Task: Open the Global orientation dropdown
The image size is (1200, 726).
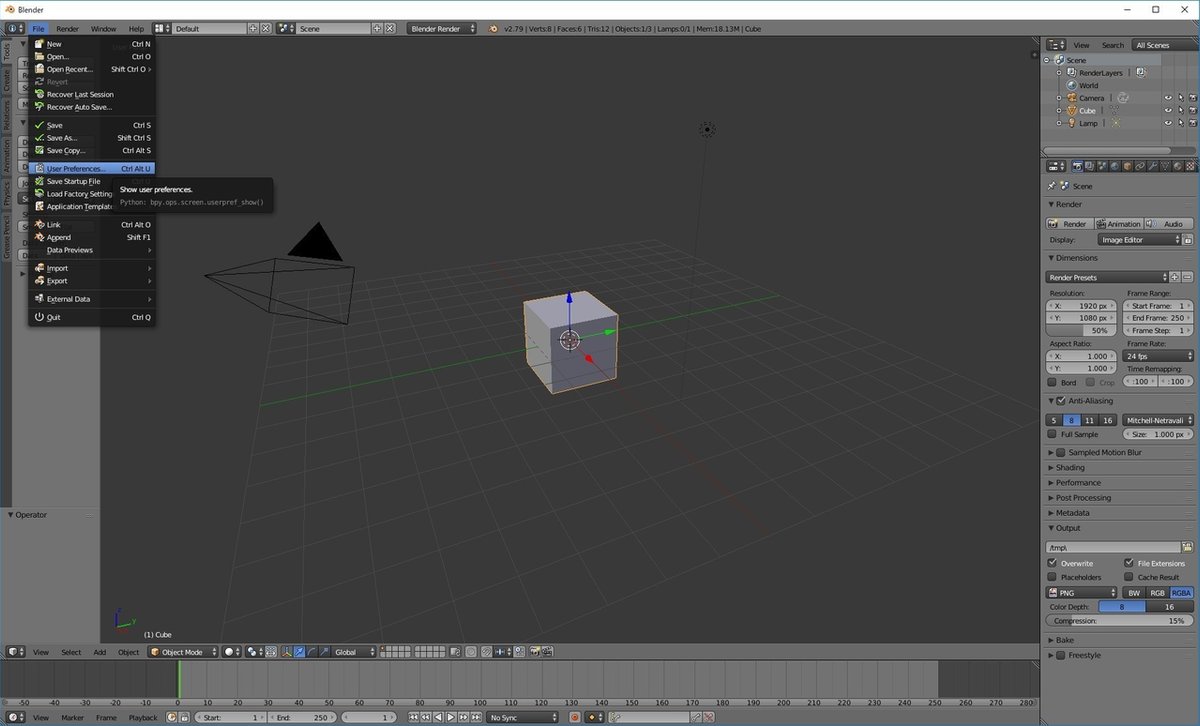Action: click(x=354, y=652)
